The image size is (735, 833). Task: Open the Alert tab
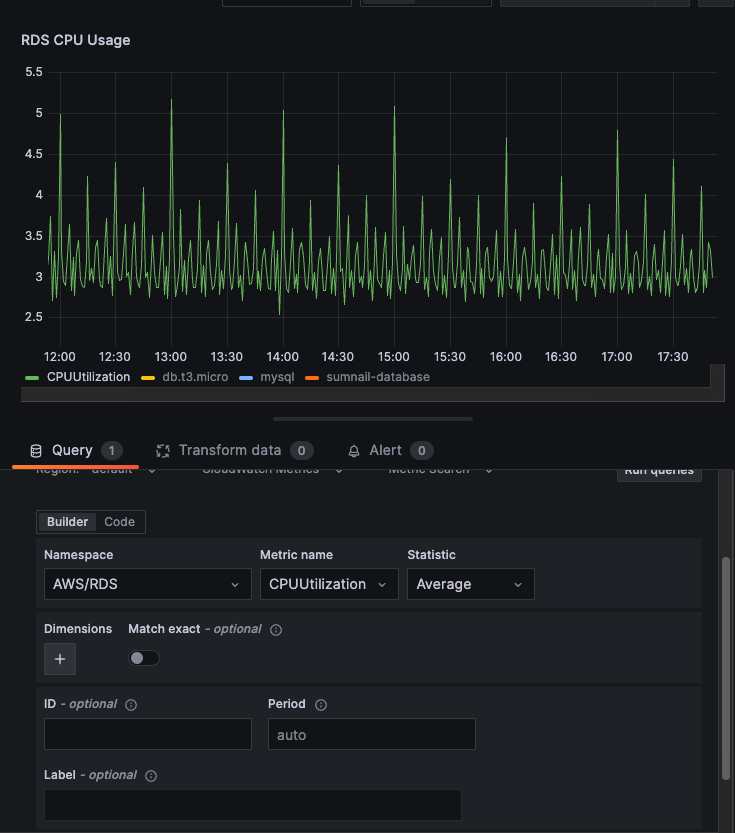click(390, 450)
